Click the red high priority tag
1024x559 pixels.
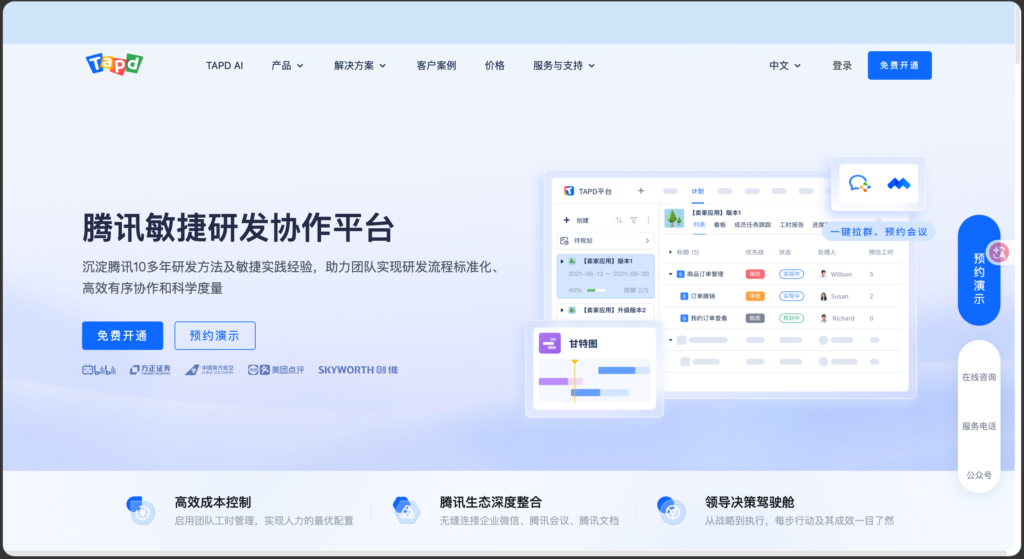point(755,274)
